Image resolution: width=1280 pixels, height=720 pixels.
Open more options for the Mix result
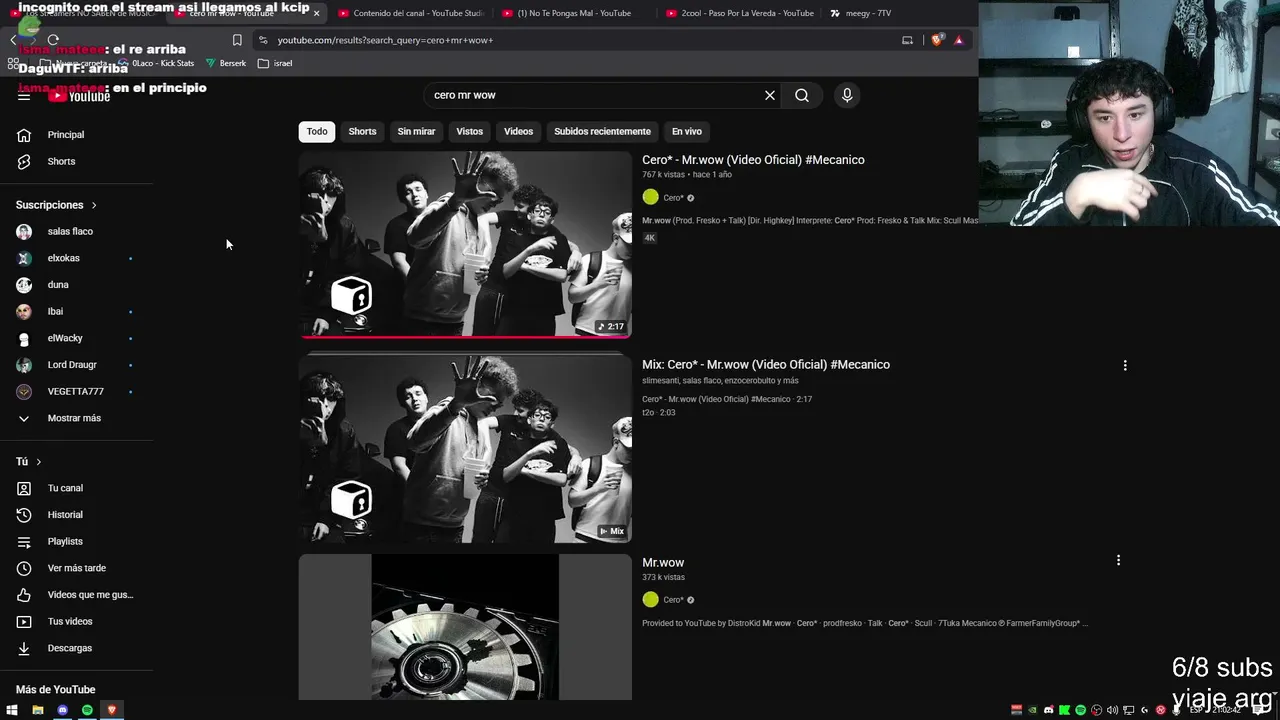click(x=1125, y=366)
